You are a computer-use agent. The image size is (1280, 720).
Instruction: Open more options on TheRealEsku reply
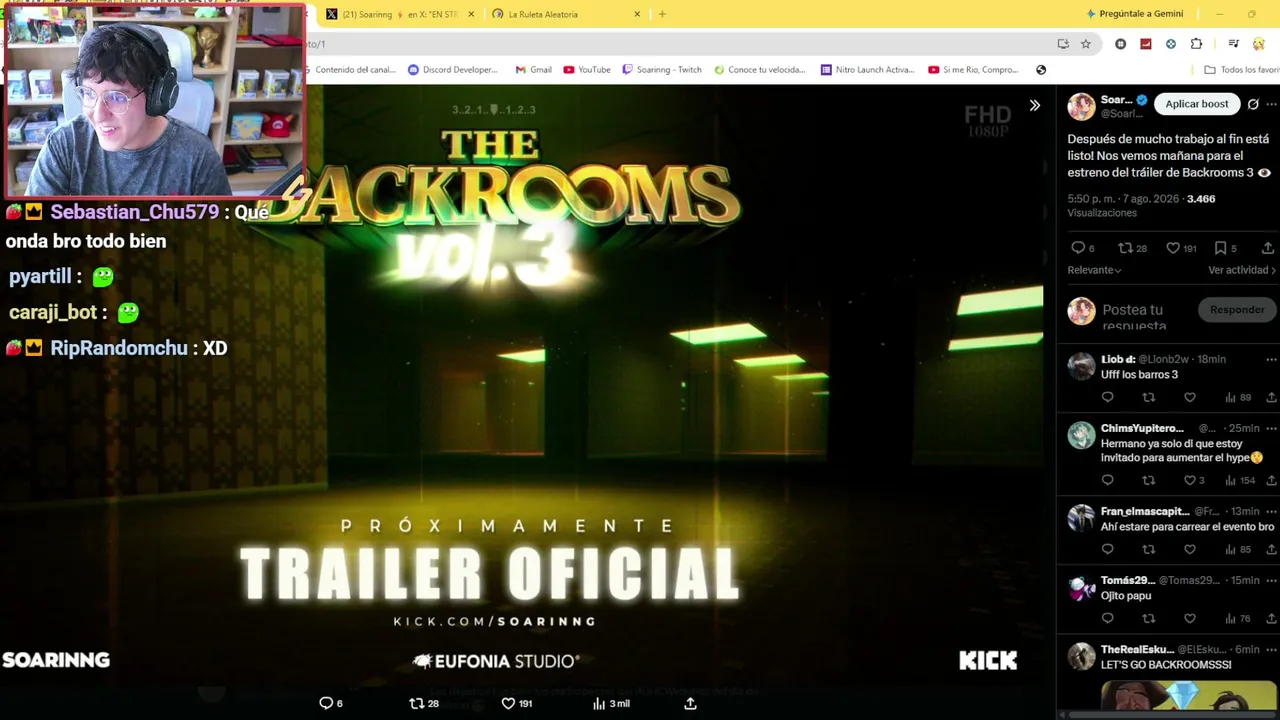click(1271, 649)
